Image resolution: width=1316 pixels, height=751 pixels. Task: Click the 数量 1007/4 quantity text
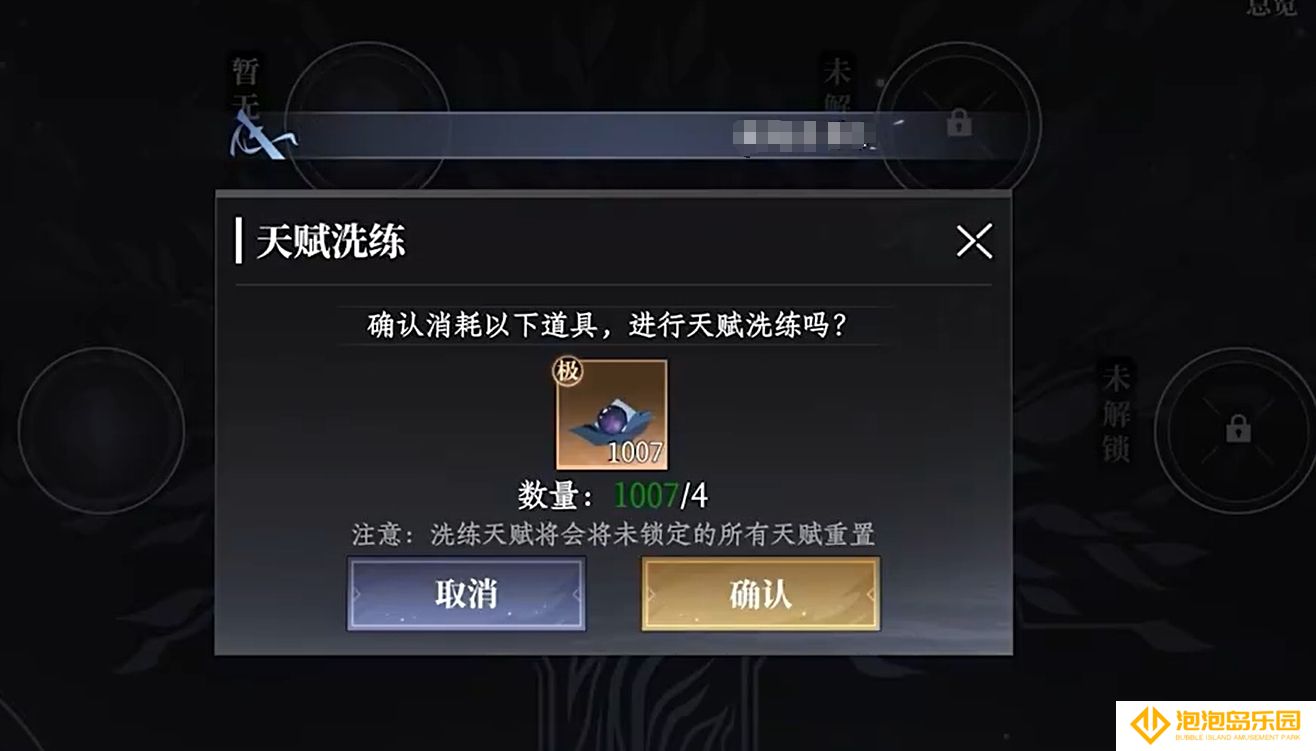[x=613, y=495]
